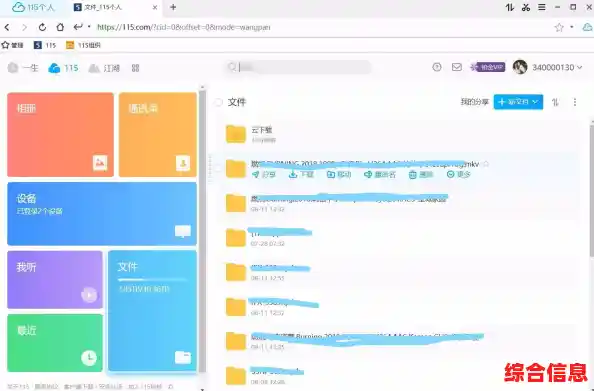Open the 通讯录 contacts tile
Screen dimensions: 594x391
click(x=158, y=135)
